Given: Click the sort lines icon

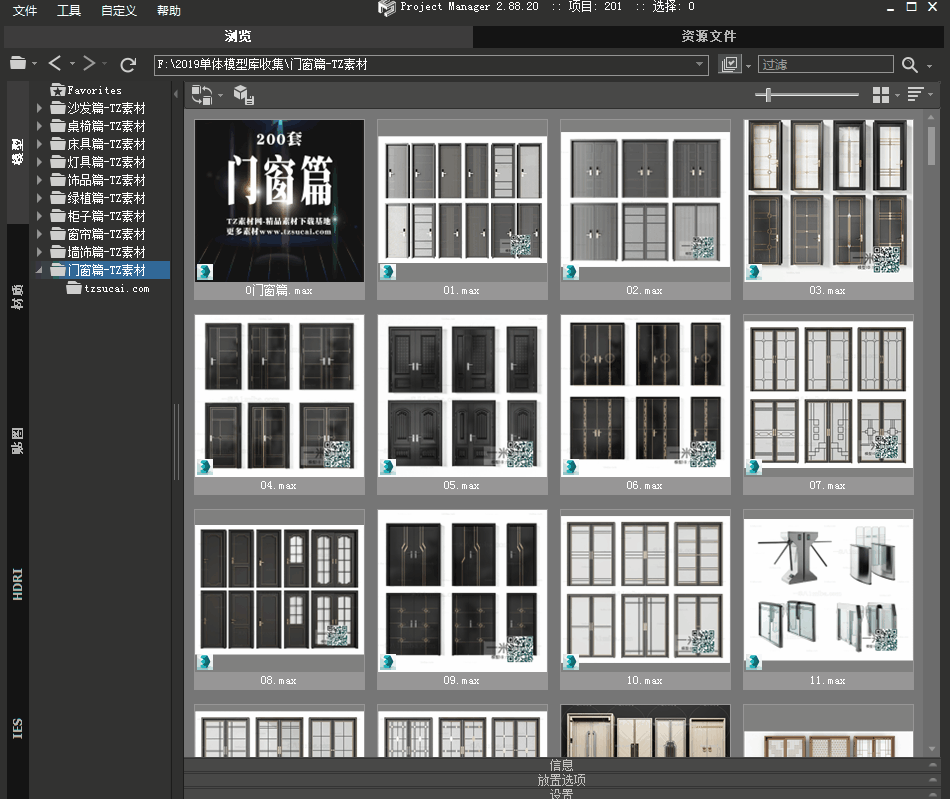Looking at the screenshot, I should 915,95.
